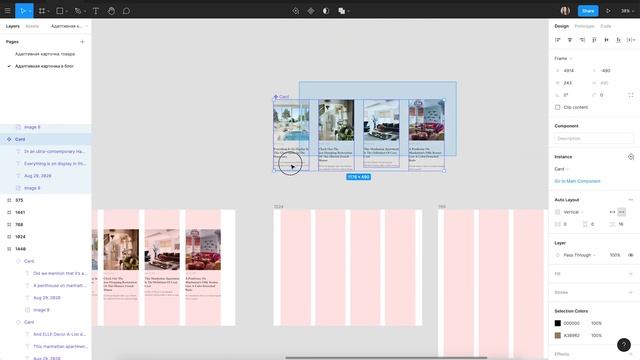Open the shape tools dropdown arrow

point(67,11)
